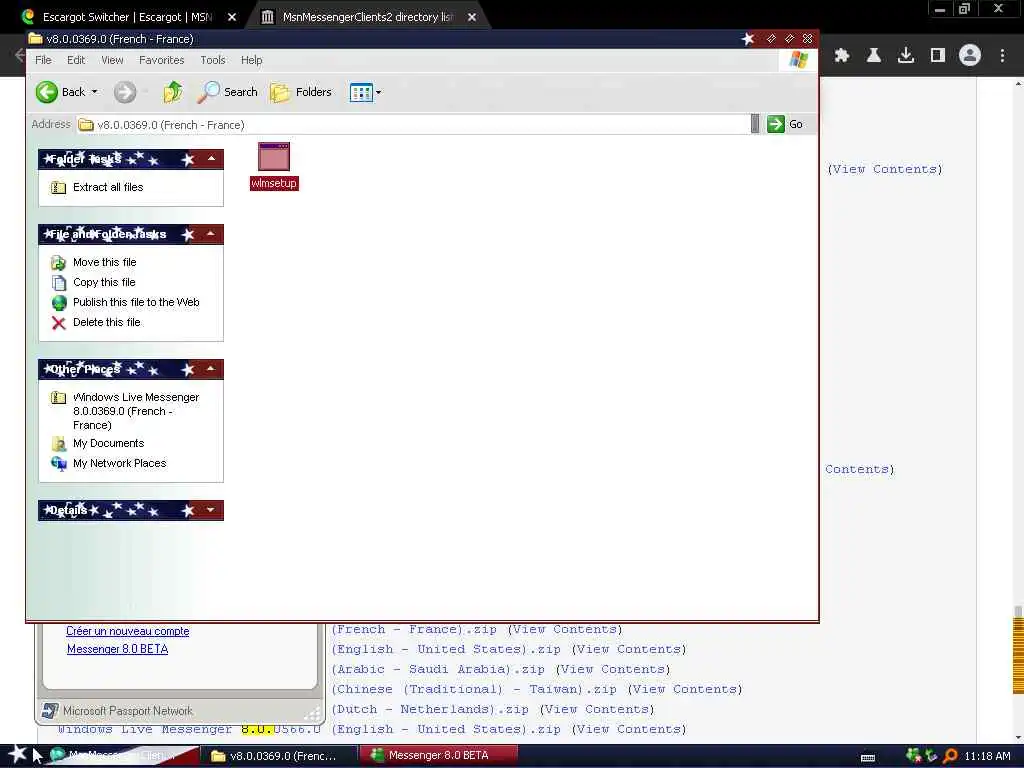This screenshot has width=1024, height=768.
Task: Open Search in Explorer toolbar
Action: pos(228,92)
